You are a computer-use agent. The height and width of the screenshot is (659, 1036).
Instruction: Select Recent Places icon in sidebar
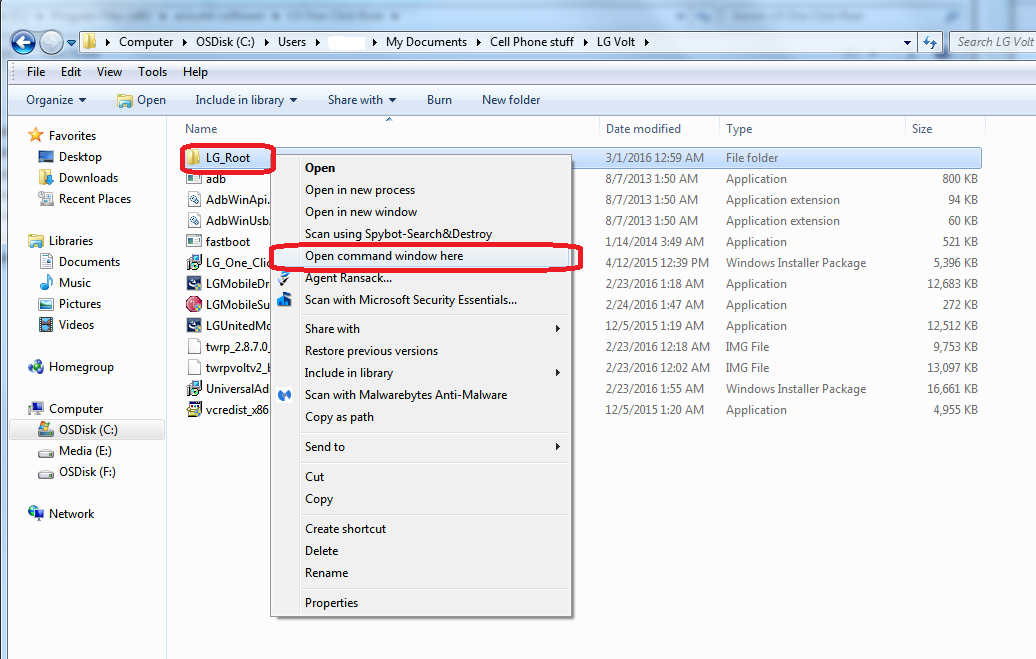tap(46, 198)
